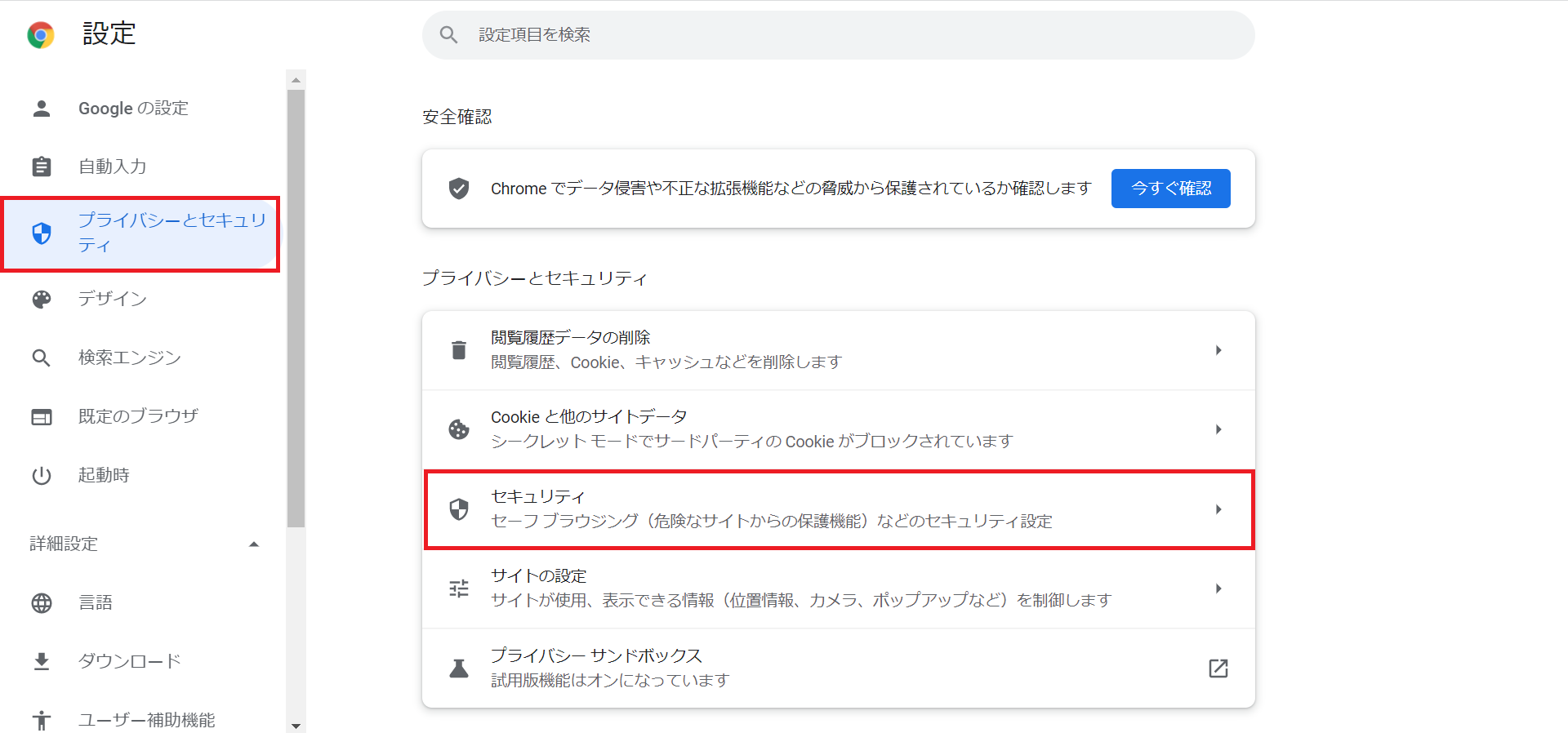Click the 設定 page title
The image size is (1568, 733).
[x=109, y=34]
